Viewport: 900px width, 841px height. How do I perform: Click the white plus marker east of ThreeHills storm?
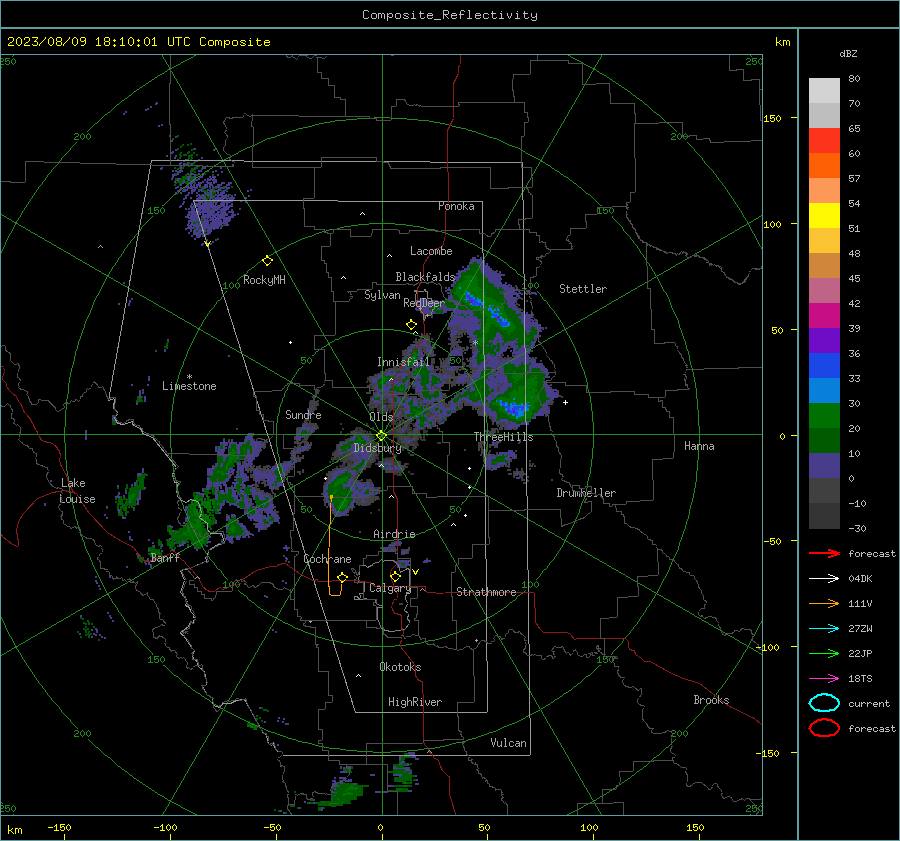565,402
